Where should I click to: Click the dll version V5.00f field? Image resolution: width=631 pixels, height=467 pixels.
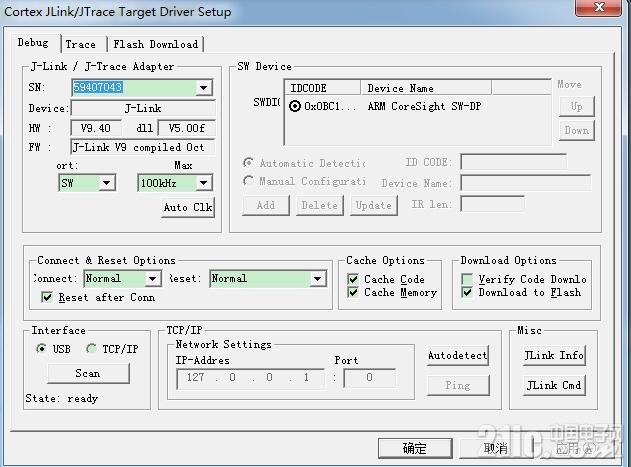pyautogui.click(x=186, y=128)
